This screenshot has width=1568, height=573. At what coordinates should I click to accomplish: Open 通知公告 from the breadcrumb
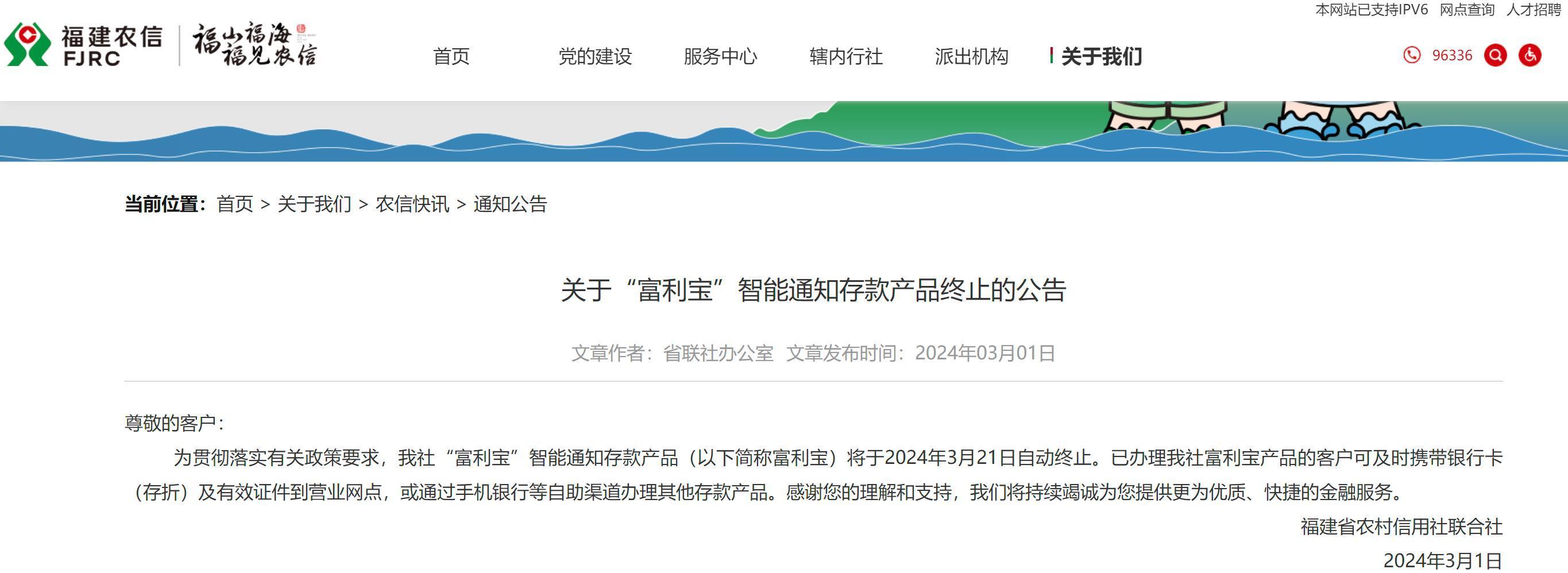pos(511,204)
